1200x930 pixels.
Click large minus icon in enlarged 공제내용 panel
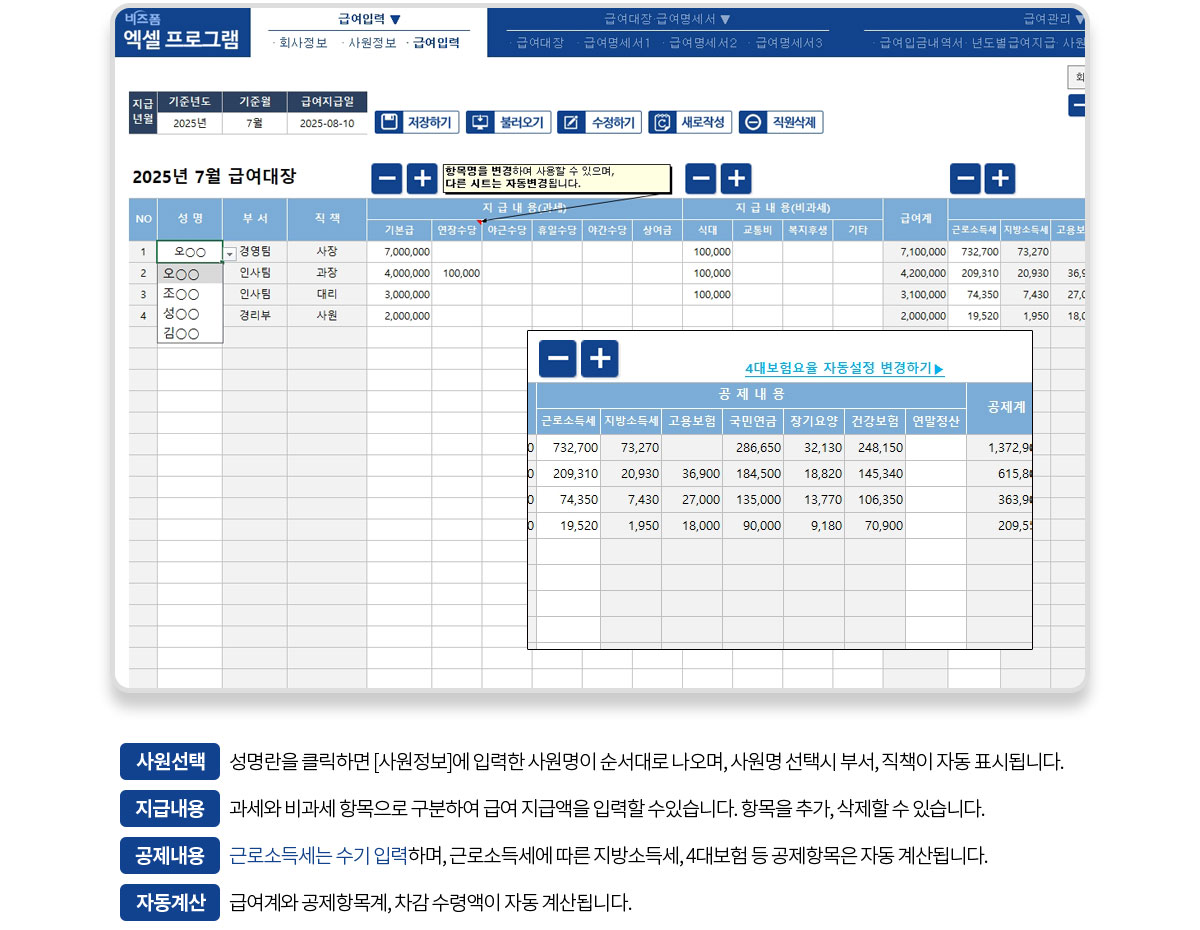tap(557, 358)
